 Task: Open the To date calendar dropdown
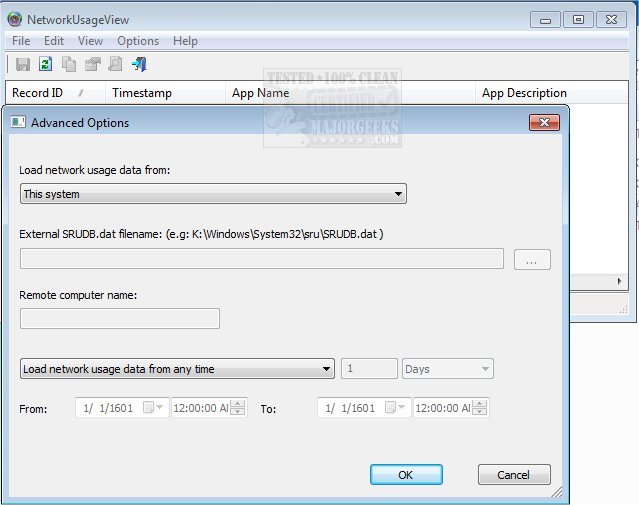pyautogui.click(x=395, y=407)
